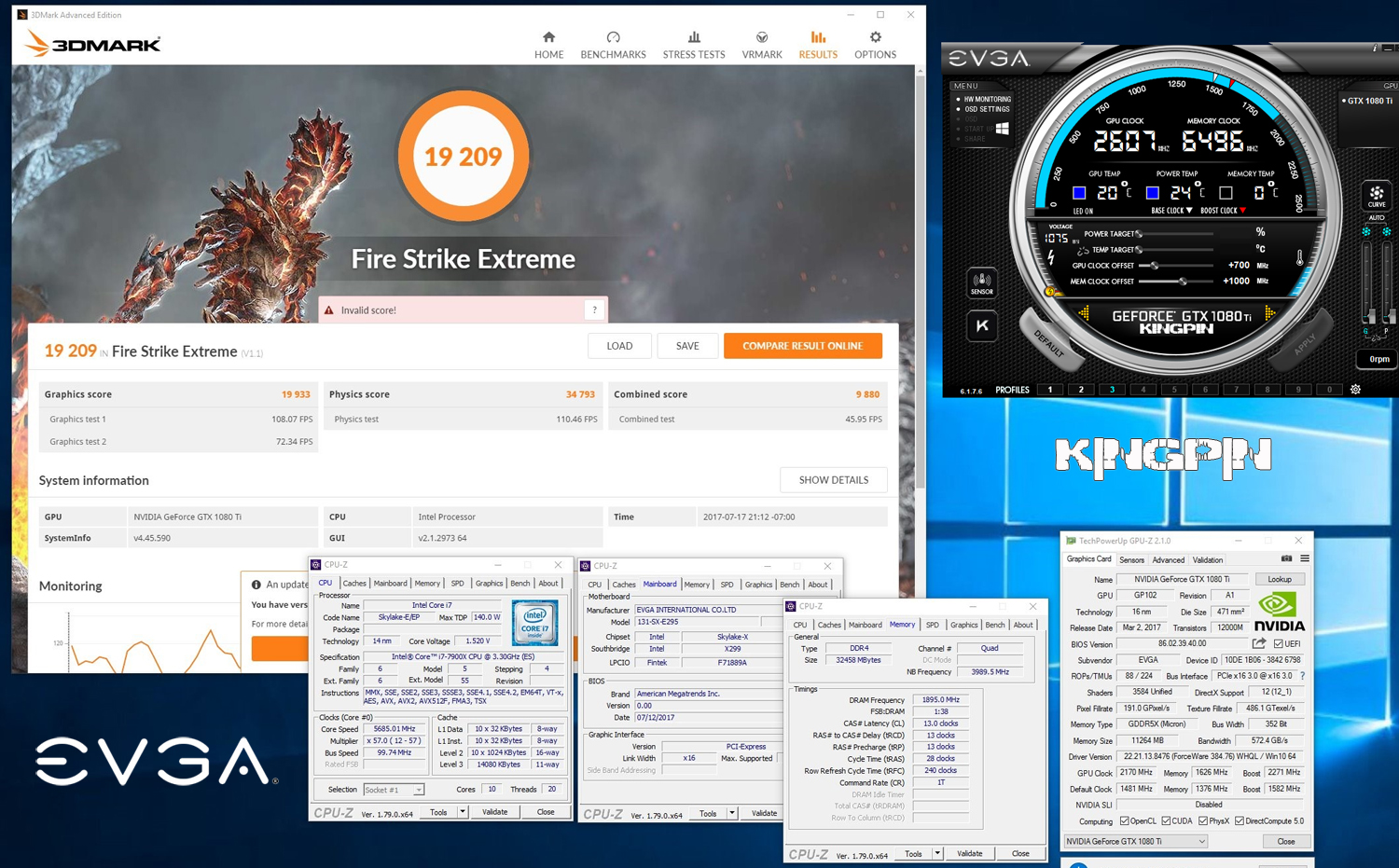Open Stress Tests in 3DMark navigation
The width and height of the screenshot is (1399, 868).
click(694, 45)
